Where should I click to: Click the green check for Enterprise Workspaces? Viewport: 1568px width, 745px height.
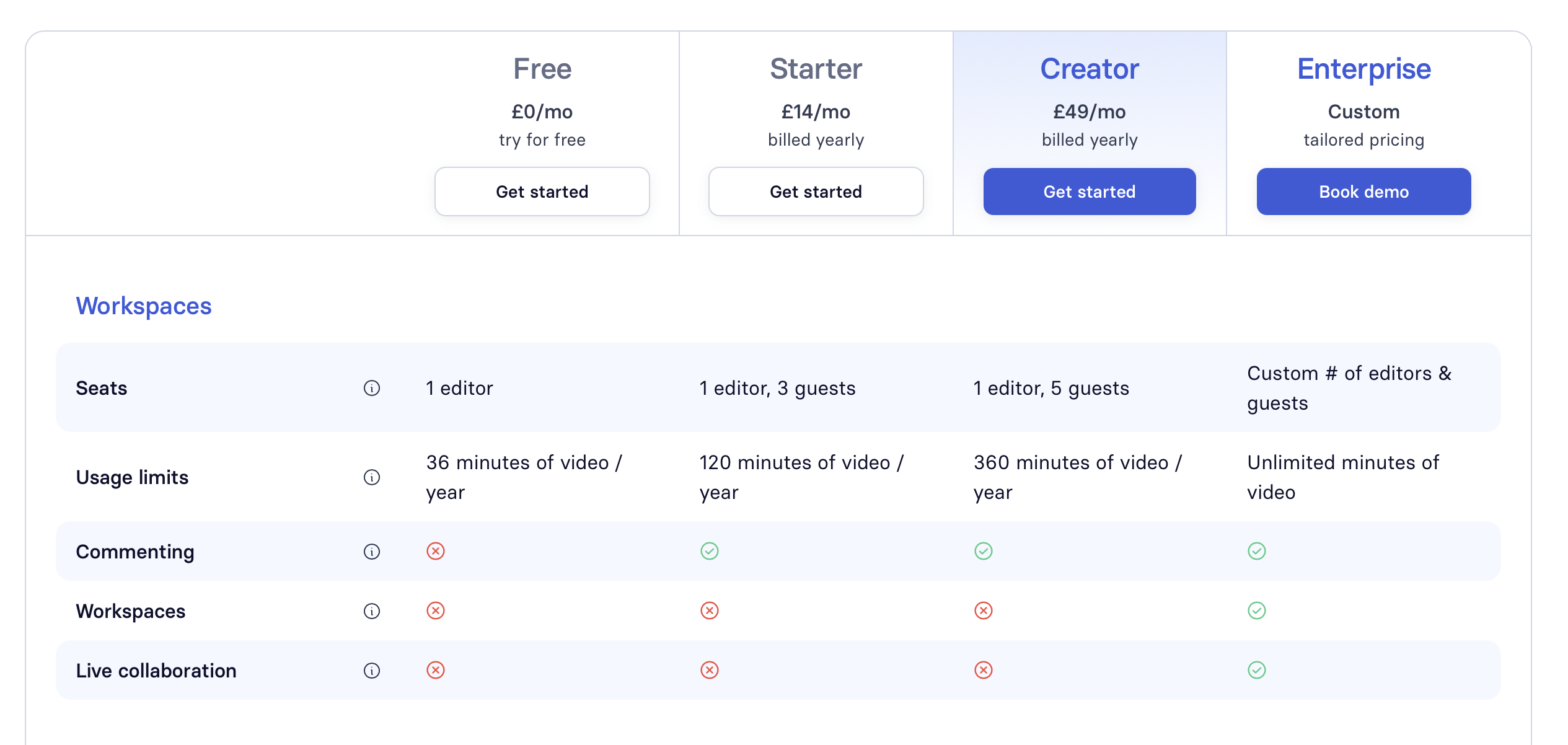pos(1257,611)
